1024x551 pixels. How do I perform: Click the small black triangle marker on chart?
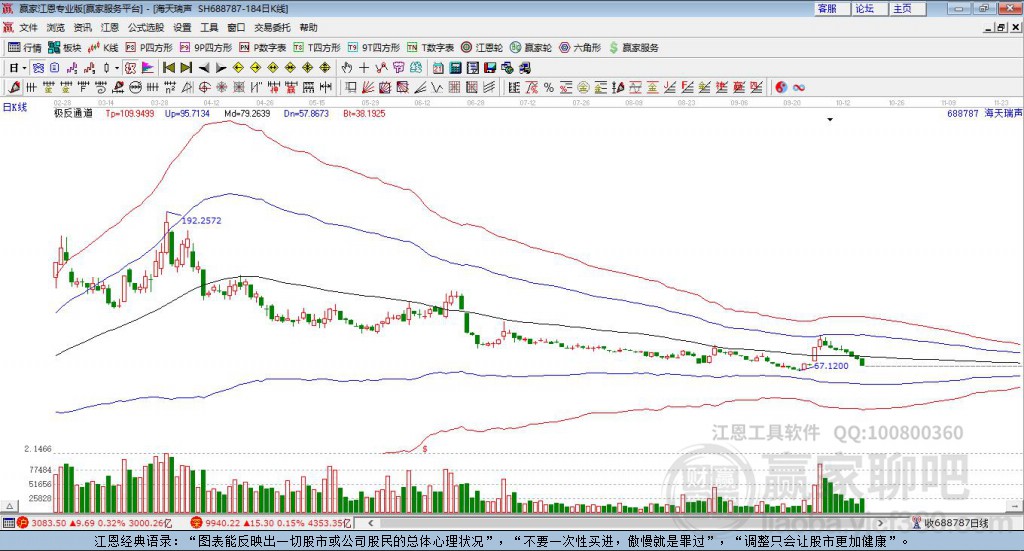pyautogui.click(x=830, y=119)
